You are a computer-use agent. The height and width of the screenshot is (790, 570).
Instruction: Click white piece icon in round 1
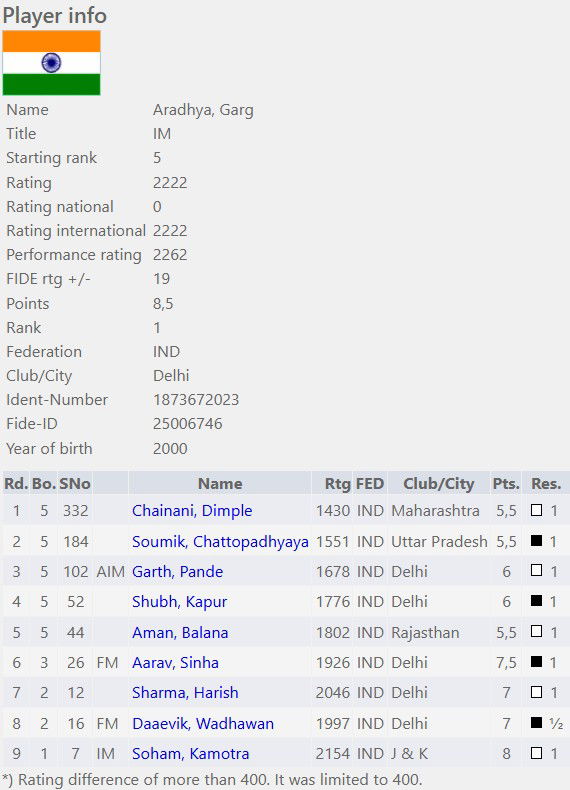(537, 510)
